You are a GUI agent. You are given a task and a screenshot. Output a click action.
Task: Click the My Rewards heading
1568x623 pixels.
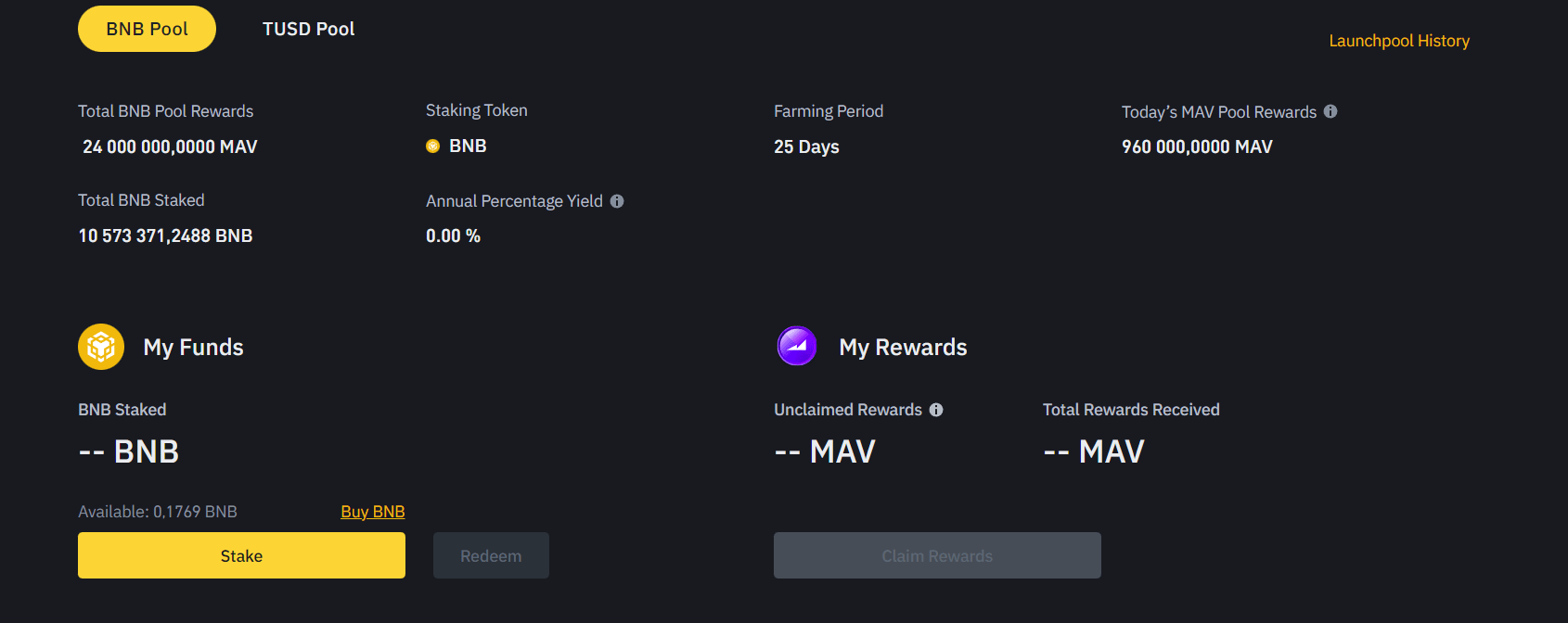[903, 347]
